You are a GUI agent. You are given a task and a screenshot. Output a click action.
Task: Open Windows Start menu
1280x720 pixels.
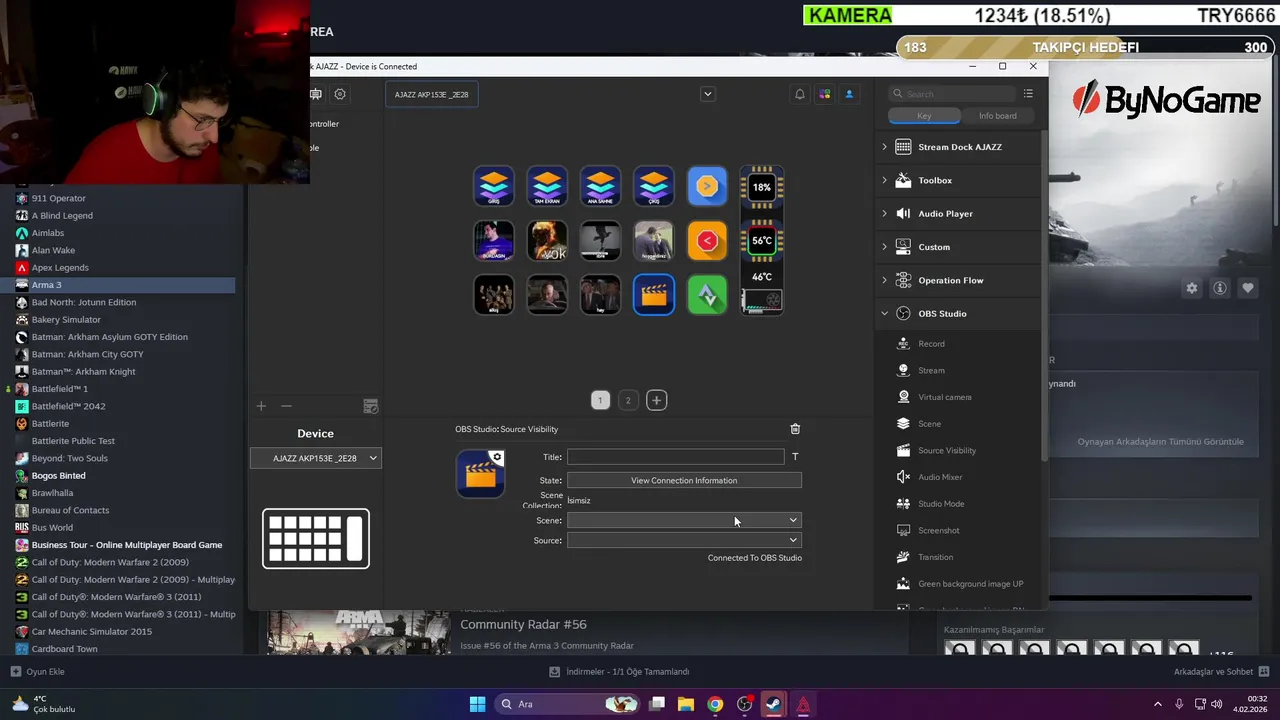[x=477, y=704]
